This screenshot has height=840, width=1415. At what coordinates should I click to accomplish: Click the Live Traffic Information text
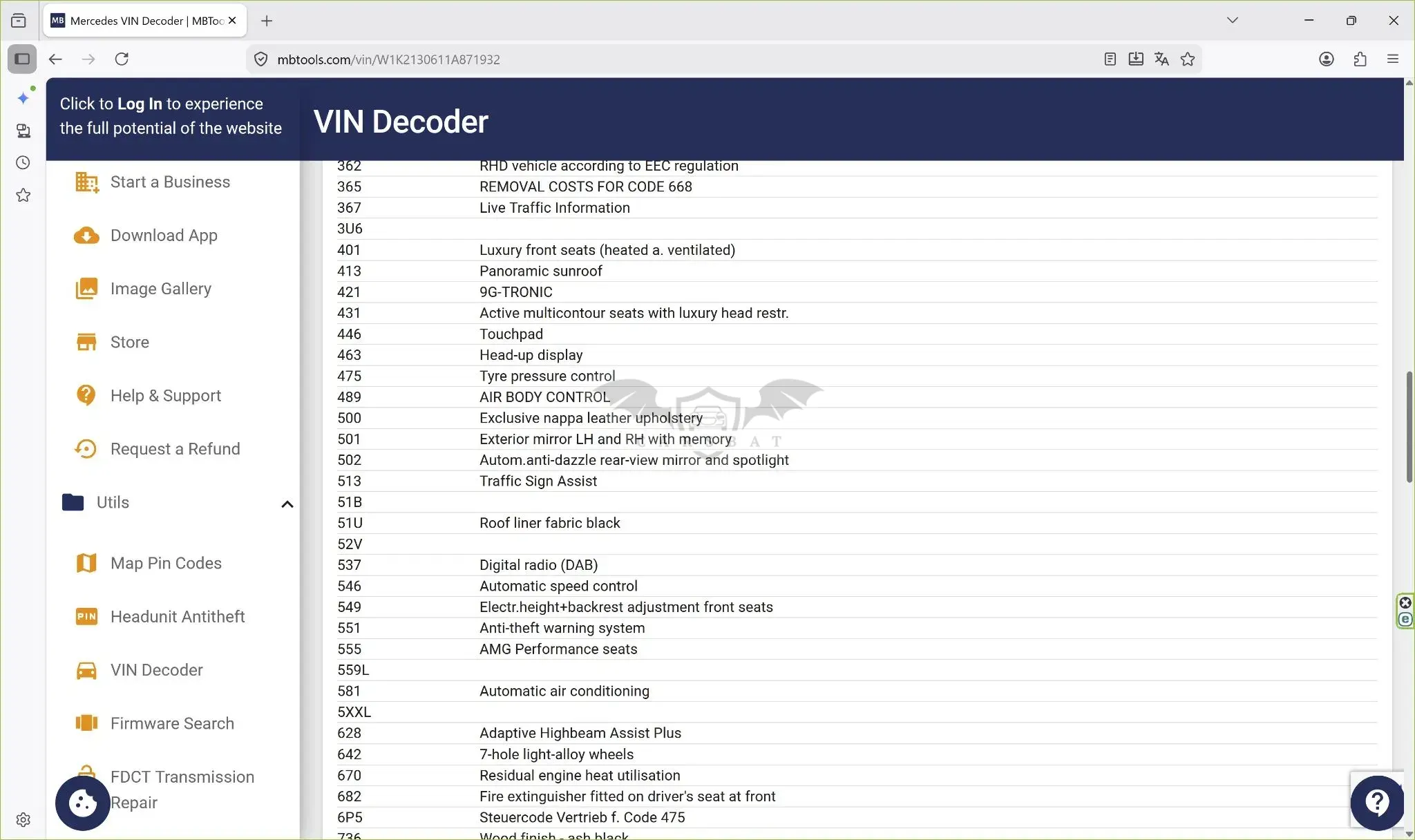555,208
